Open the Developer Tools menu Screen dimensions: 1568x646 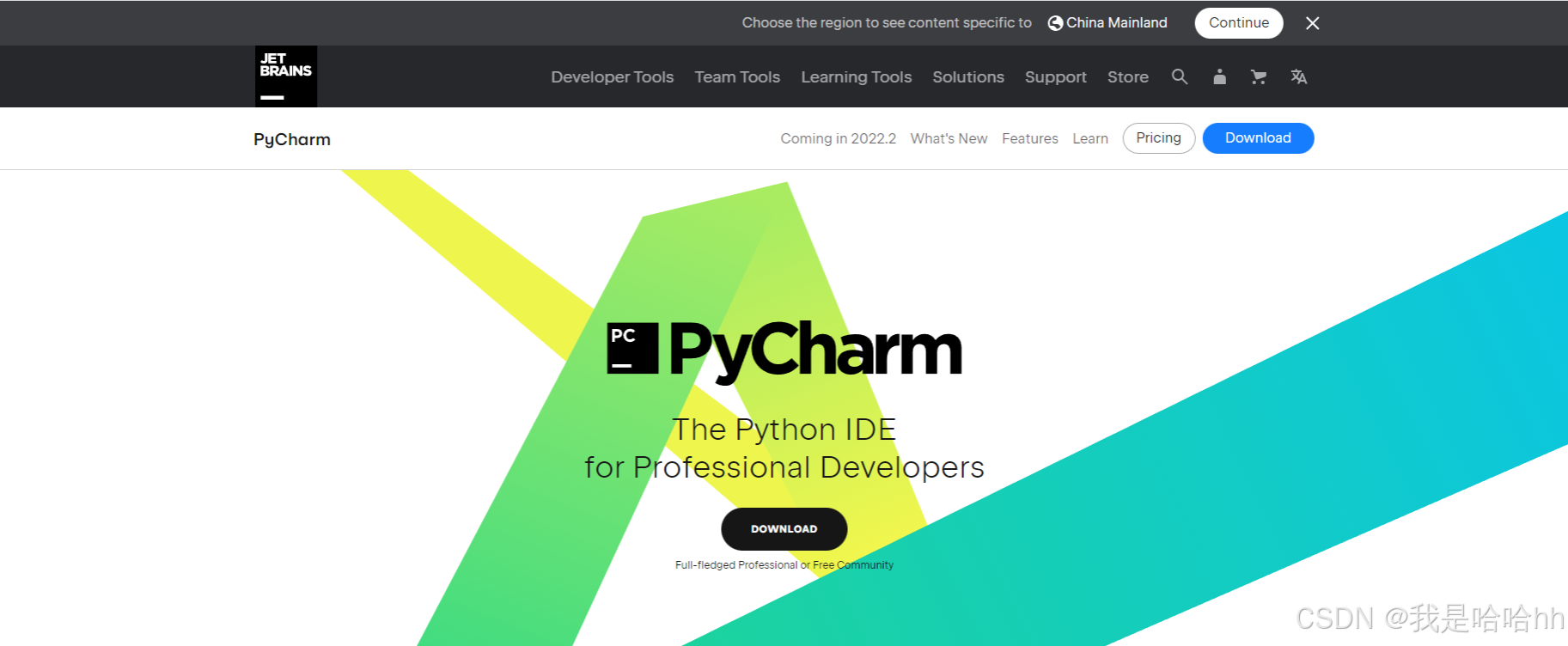coord(613,76)
